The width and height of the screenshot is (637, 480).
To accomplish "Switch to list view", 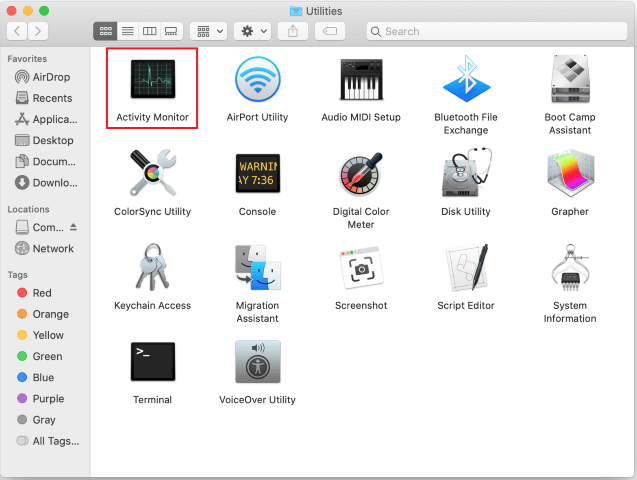I will [128, 31].
